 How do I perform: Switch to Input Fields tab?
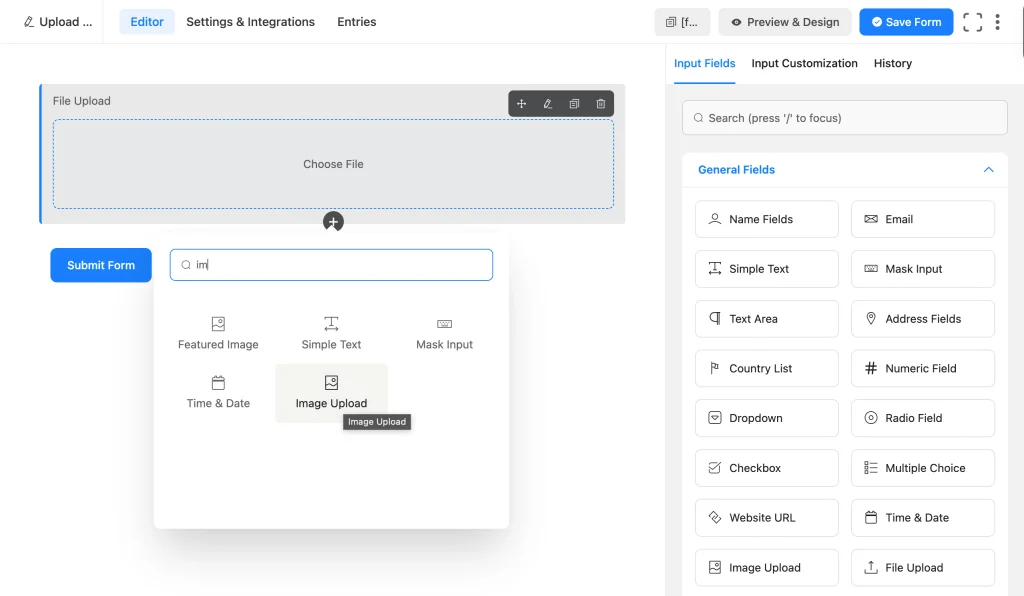tap(704, 63)
